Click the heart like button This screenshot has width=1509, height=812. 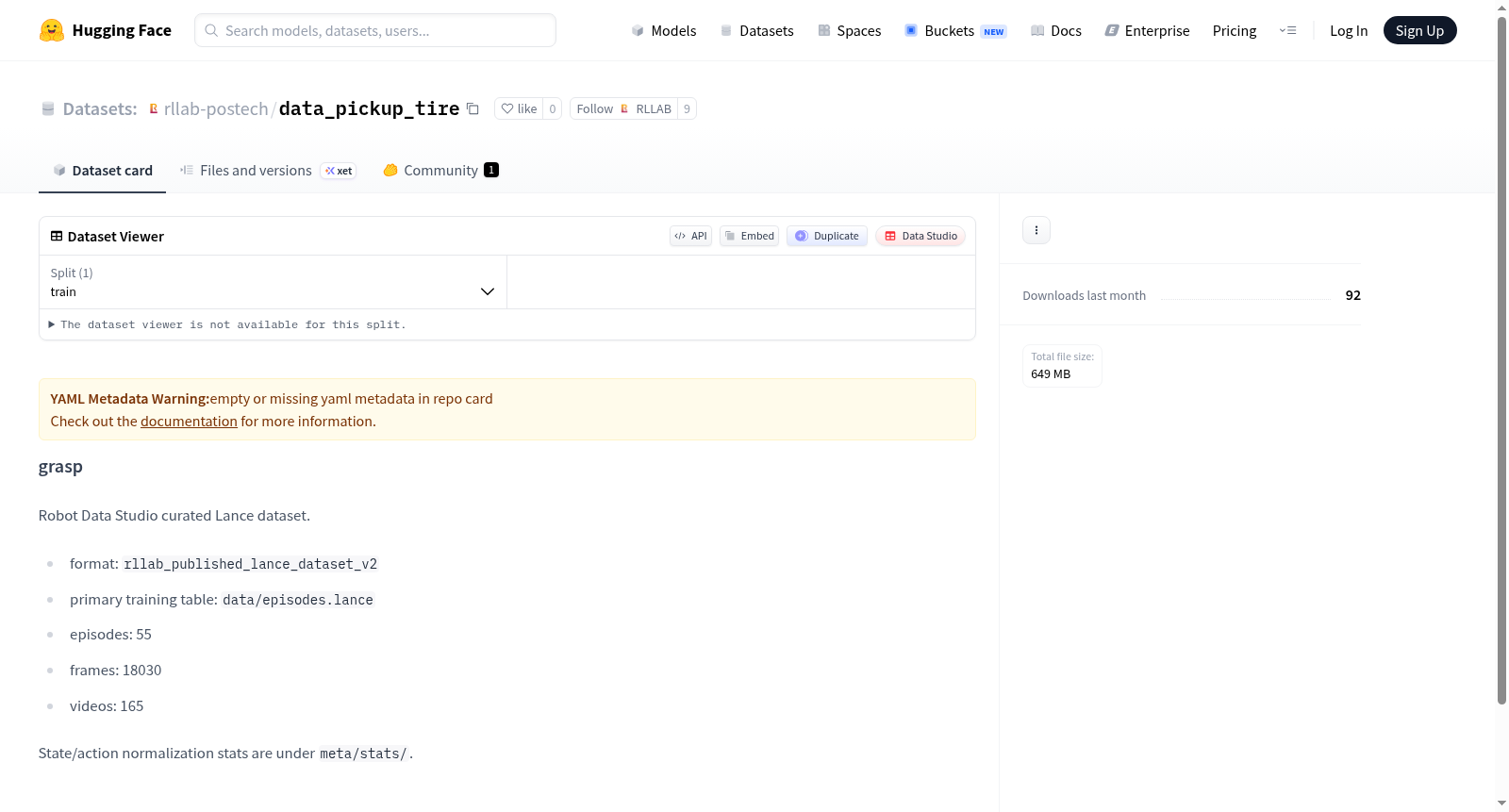point(519,108)
